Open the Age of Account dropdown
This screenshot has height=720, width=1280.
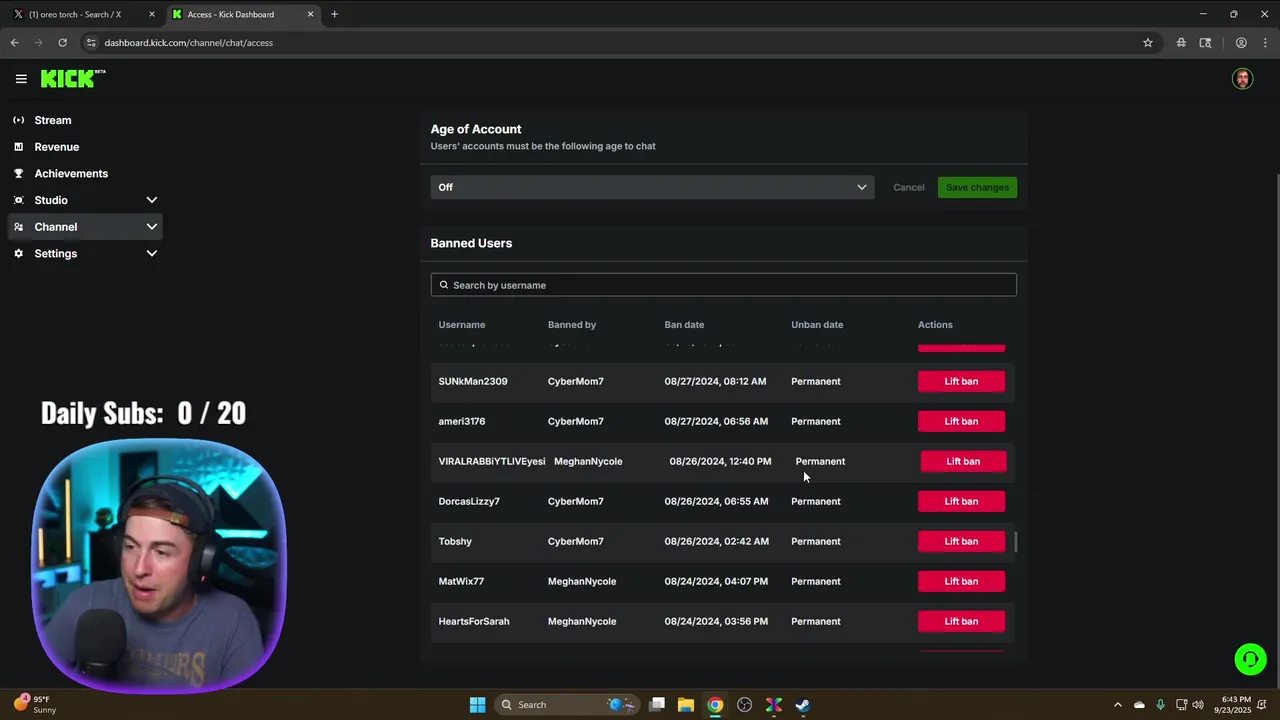[x=652, y=187]
